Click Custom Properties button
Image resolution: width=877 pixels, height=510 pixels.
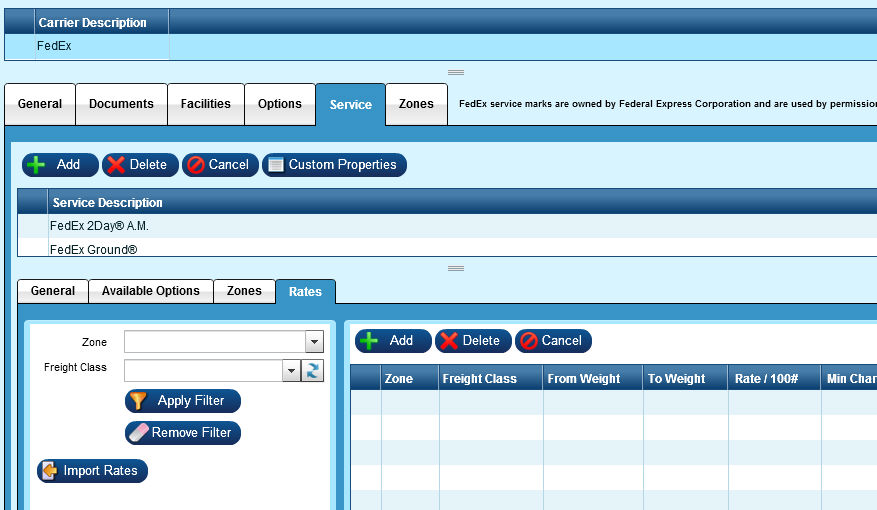[x=334, y=165]
